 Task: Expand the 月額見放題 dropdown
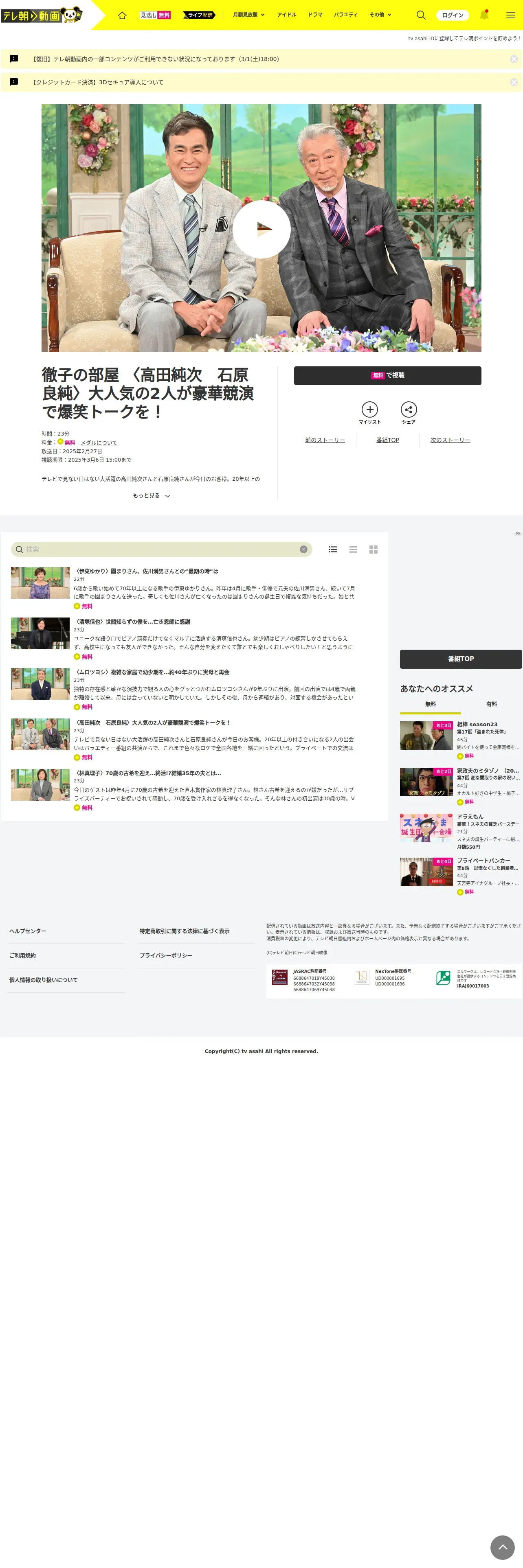pyautogui.click(x=248, y=15)
